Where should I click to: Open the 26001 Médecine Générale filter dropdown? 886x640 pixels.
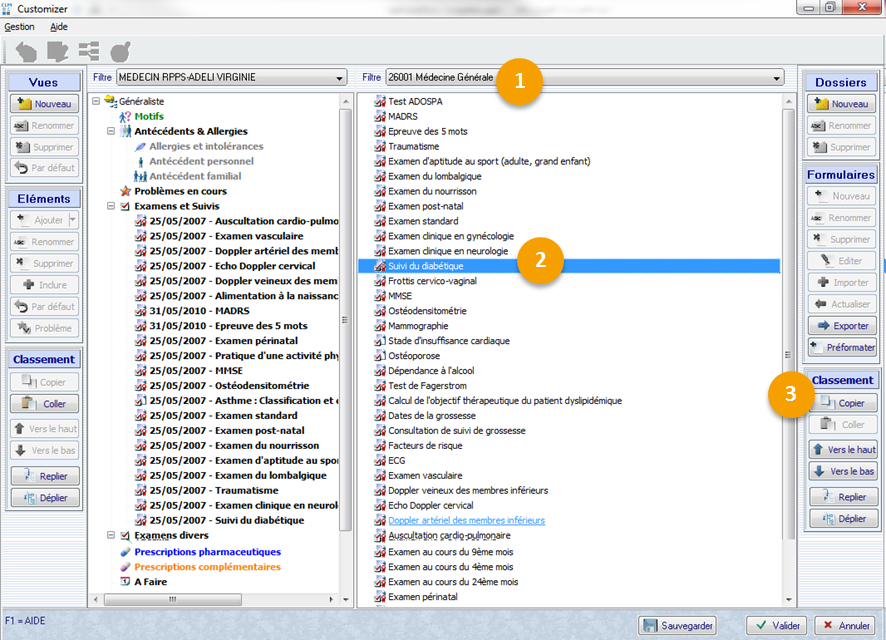777,77
